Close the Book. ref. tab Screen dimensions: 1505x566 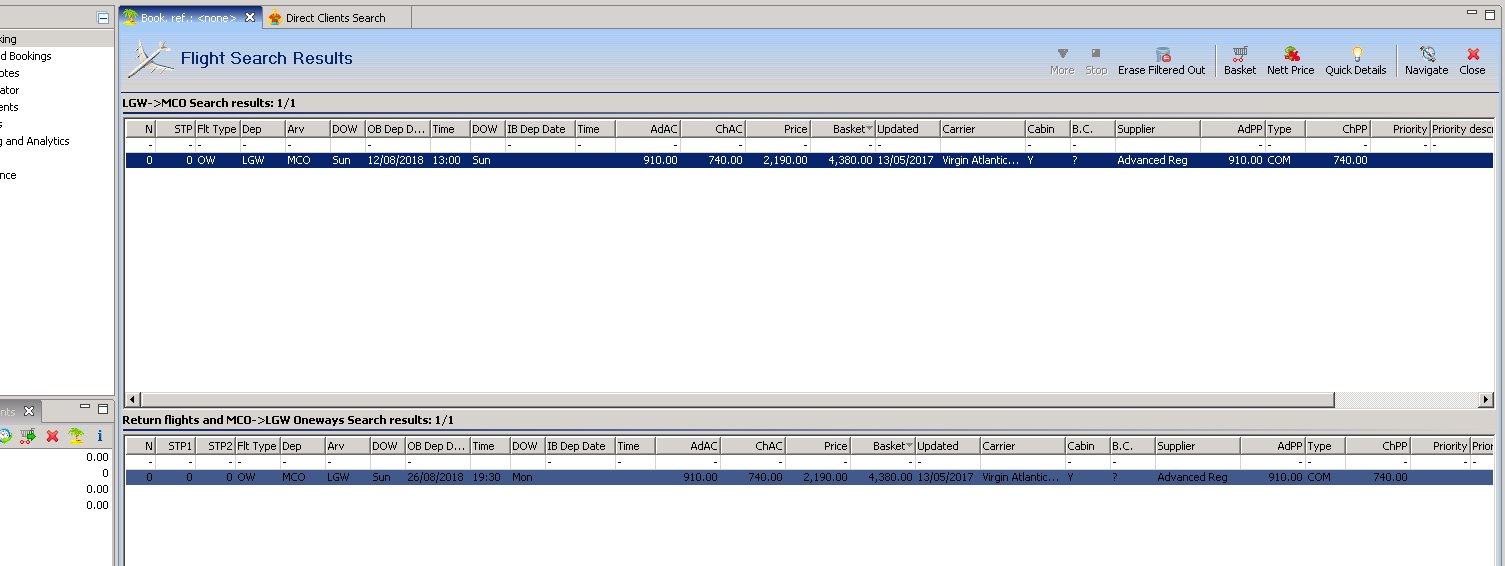(250, 18)
